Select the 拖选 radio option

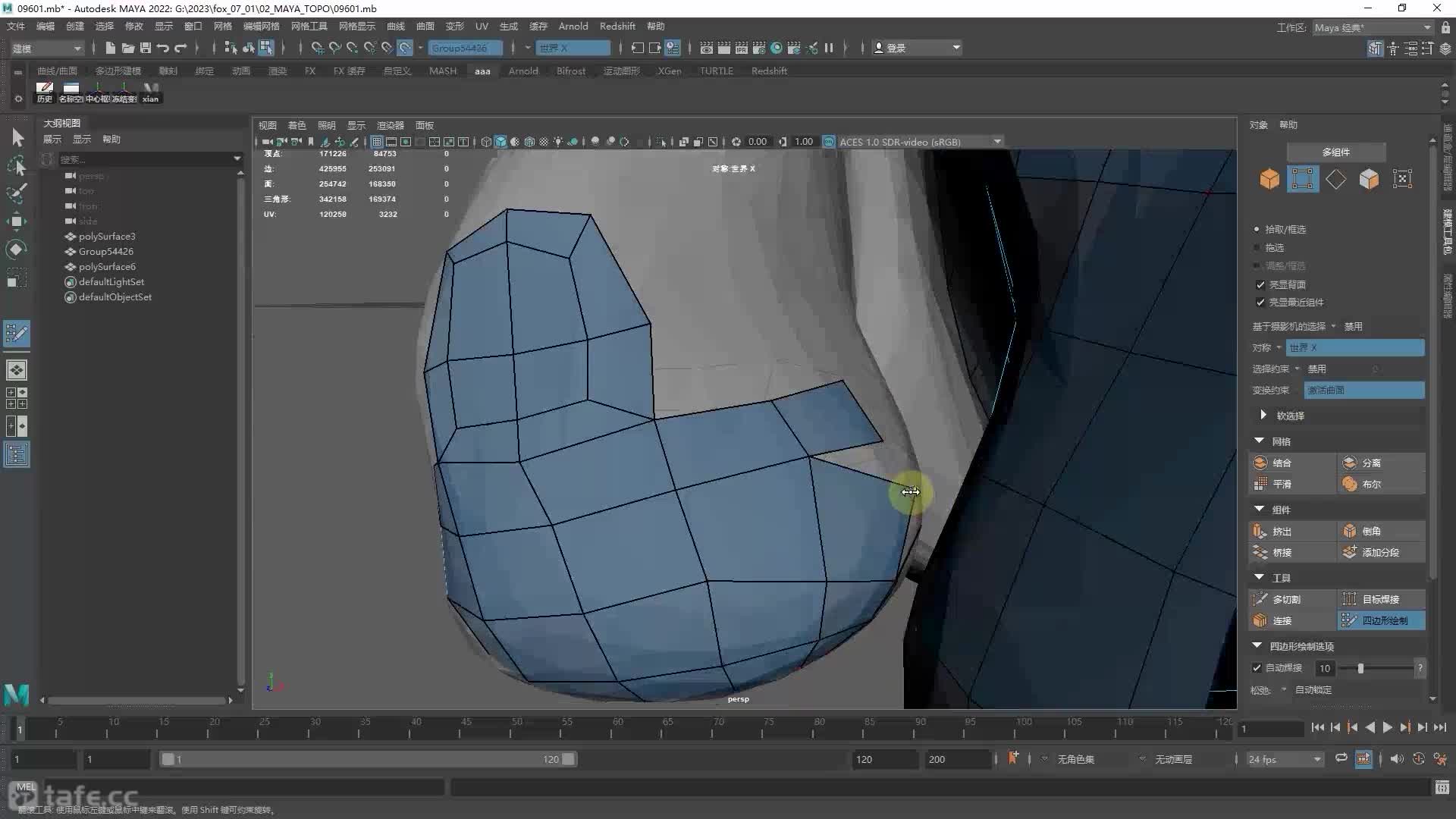click(1257, 248)
